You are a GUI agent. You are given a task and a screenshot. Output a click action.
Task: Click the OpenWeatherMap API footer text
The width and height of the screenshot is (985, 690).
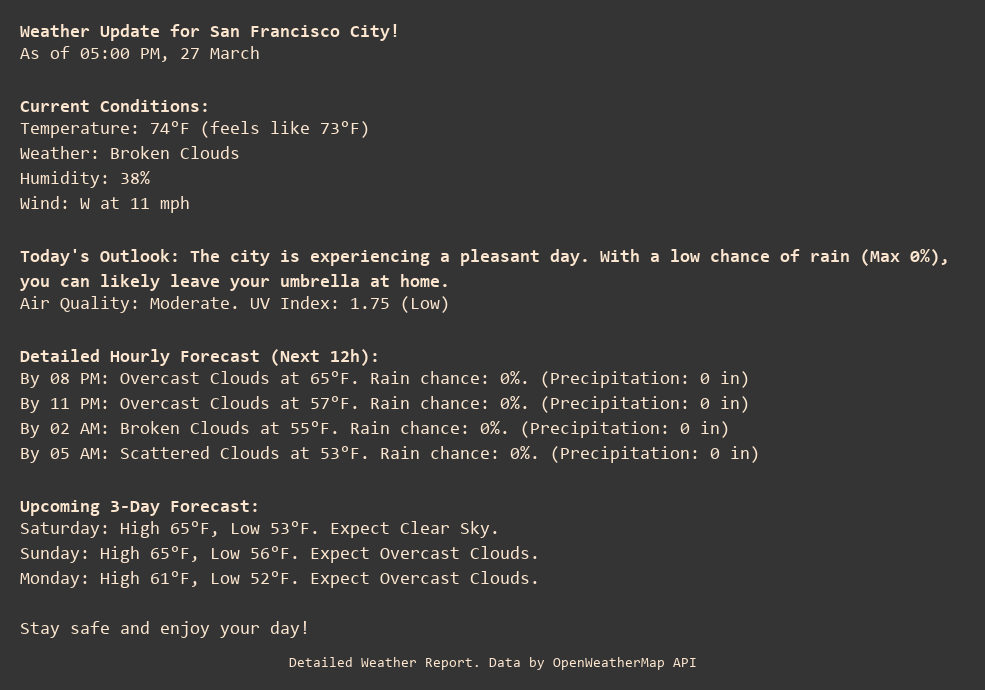pyautogui.click(x=492, y=662)
